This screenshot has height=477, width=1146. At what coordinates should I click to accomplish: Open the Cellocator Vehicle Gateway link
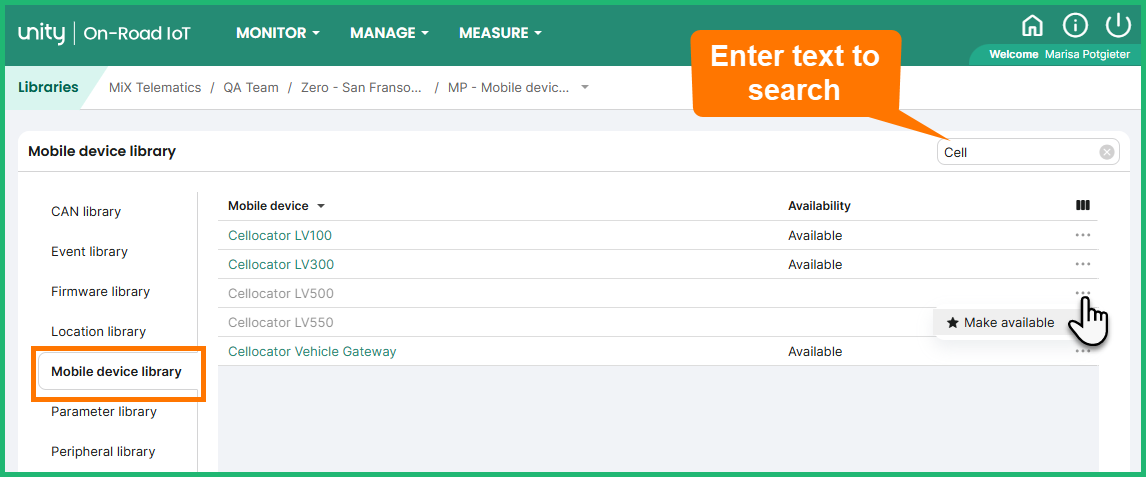click(x=312, y=351)
